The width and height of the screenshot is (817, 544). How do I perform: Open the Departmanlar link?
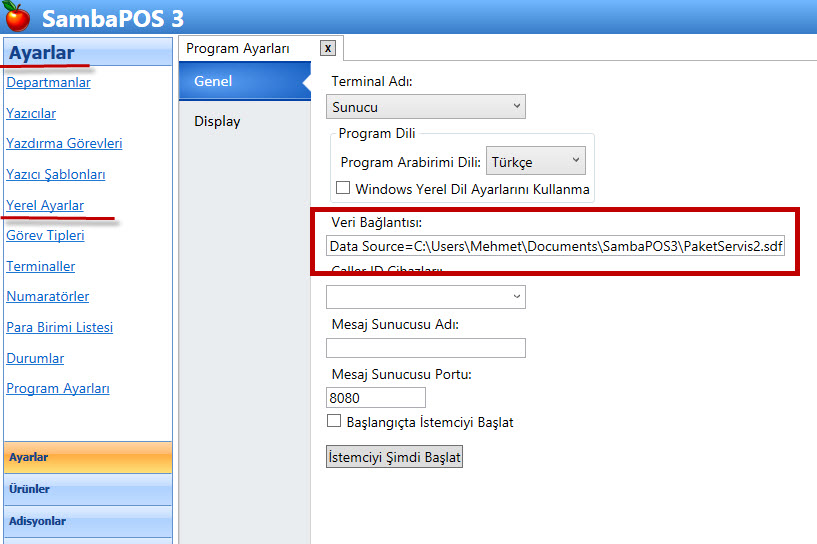click(x=48, y=82)
